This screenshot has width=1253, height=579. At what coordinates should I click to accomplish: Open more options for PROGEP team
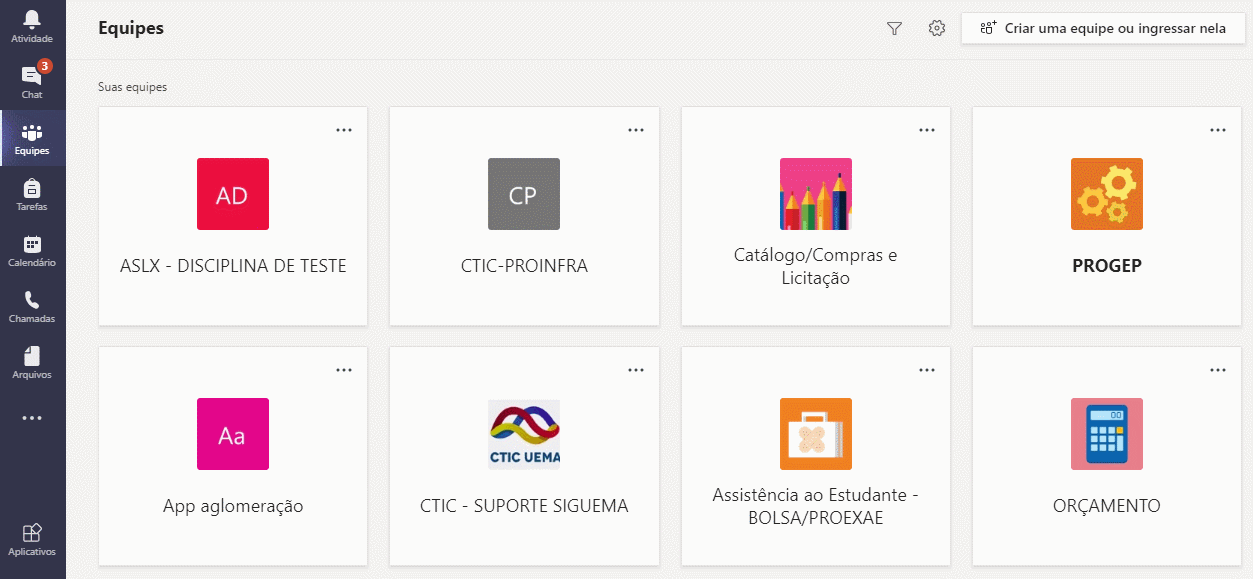point(1218,130)
